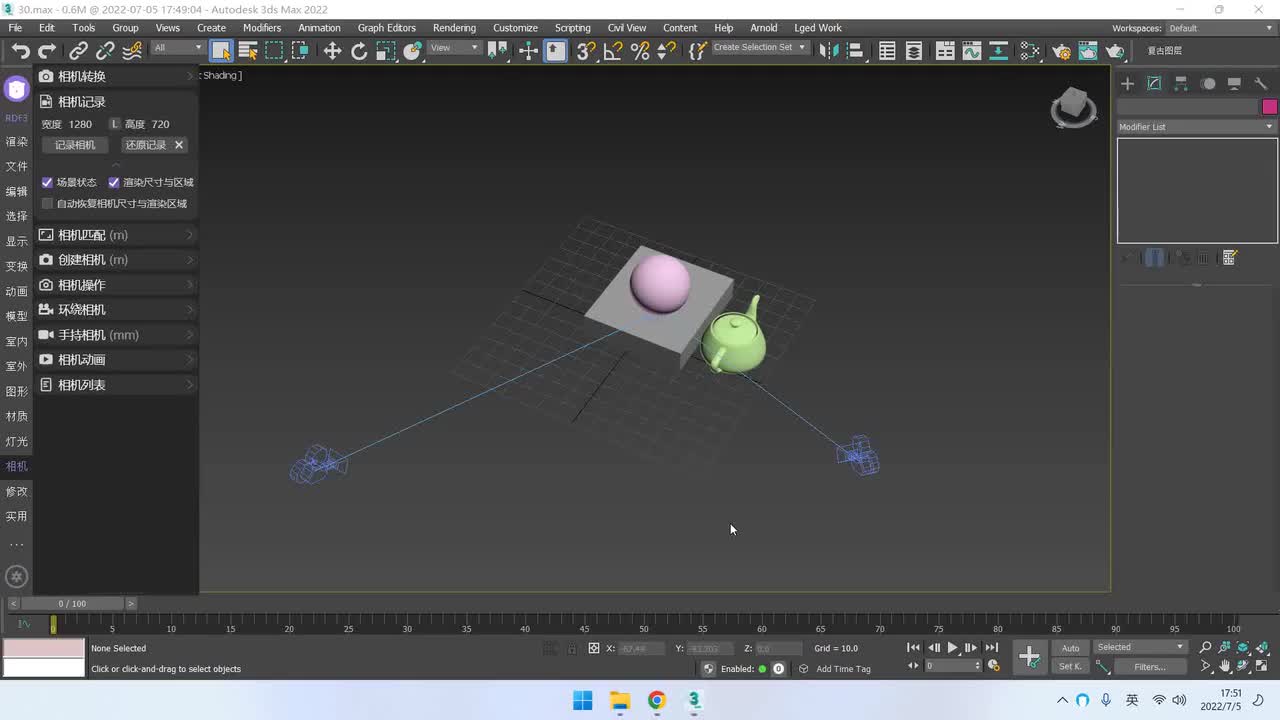Click the Select and Link icon
The height and width of the screenshot is (720, 1280).
78,51
